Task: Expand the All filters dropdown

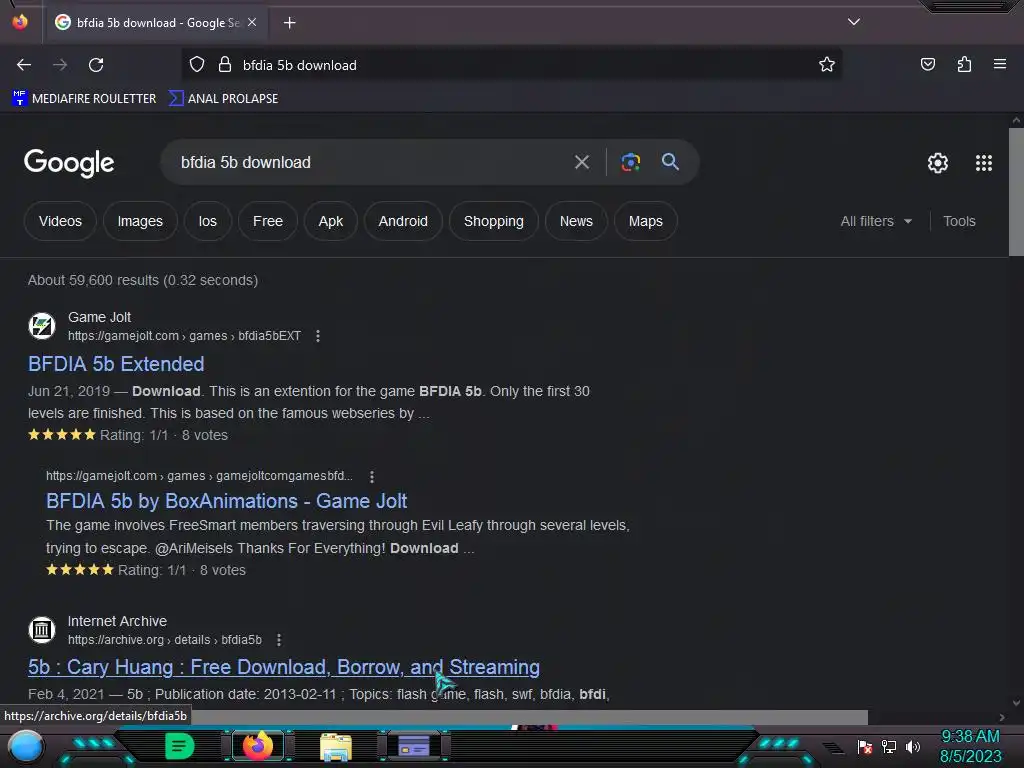Action: [x=876, y=221]
